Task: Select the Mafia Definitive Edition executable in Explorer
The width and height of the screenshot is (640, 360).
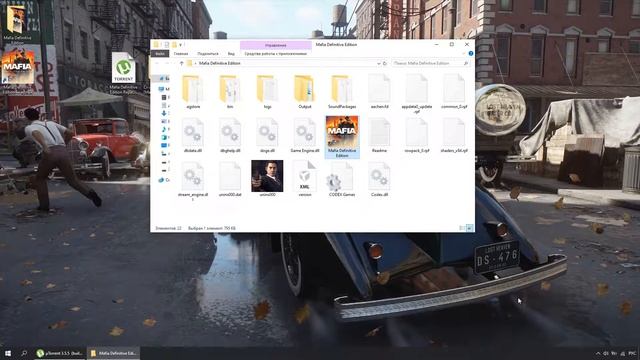Action: point(342,137)
